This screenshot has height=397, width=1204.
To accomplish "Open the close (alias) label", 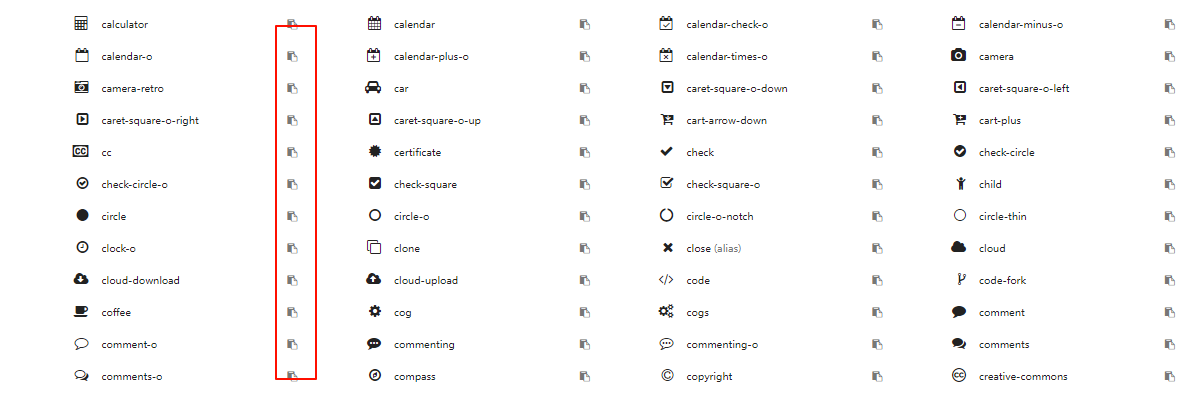I will pos(714,249).
